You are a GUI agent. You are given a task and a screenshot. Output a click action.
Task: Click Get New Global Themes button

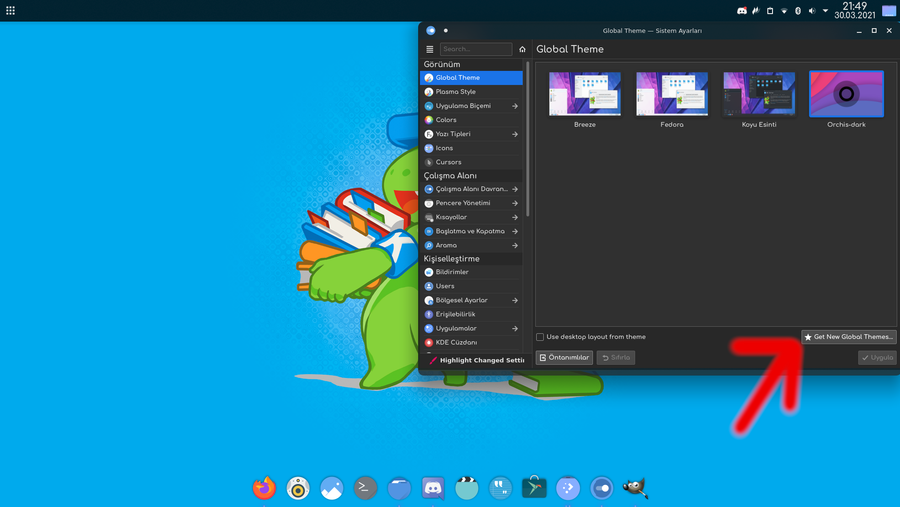[x=848, y=337]
